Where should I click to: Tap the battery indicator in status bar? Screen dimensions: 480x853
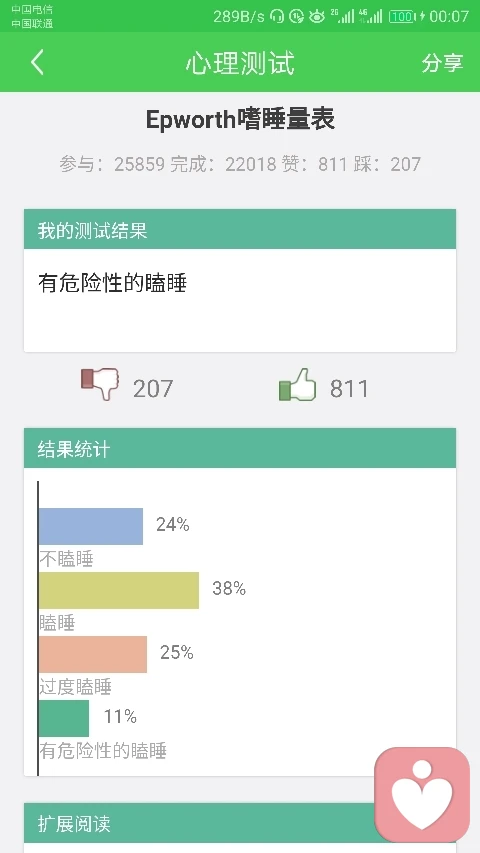[x=402, y=16]
